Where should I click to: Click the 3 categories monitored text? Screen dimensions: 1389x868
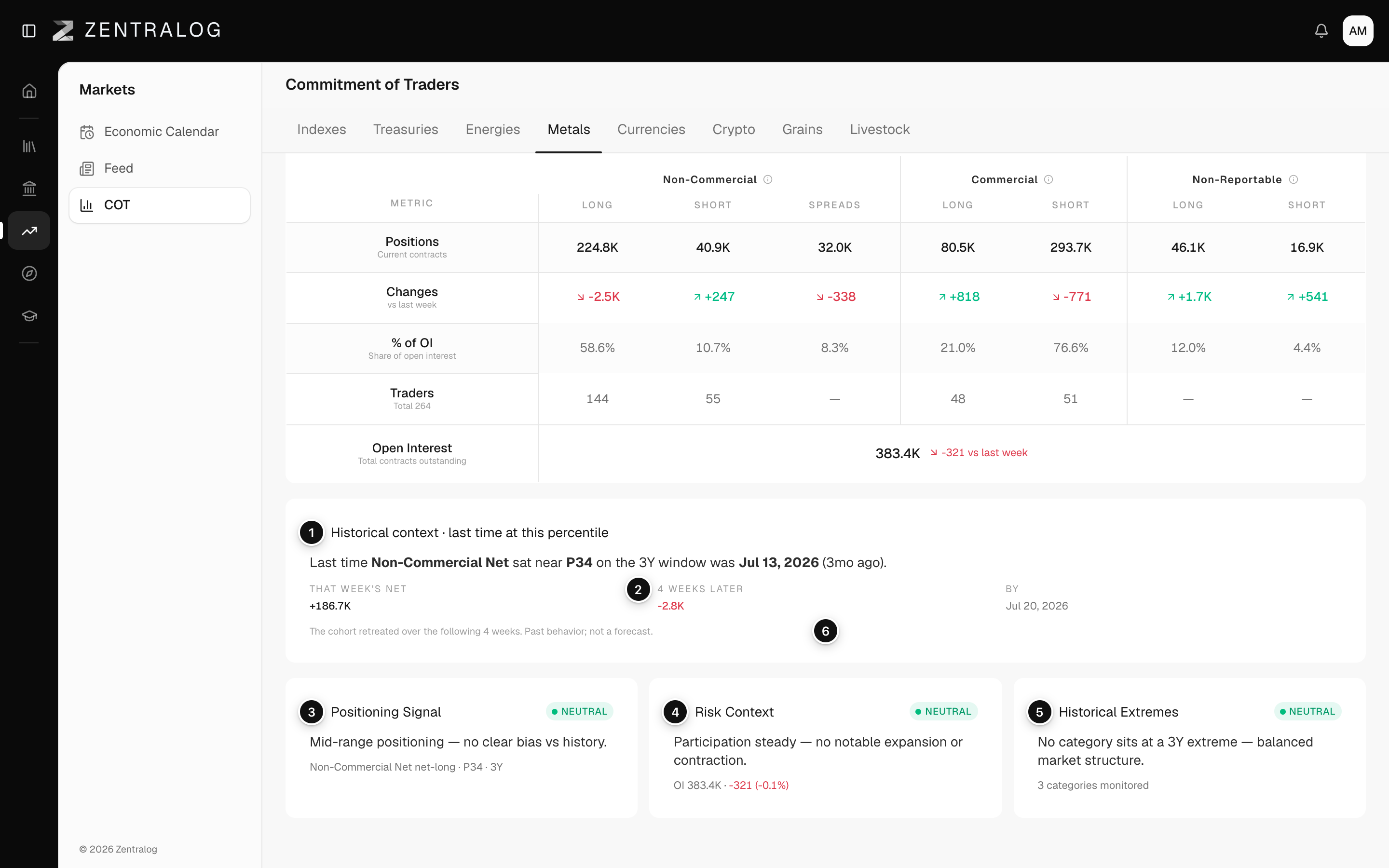tap(1093, 786)
